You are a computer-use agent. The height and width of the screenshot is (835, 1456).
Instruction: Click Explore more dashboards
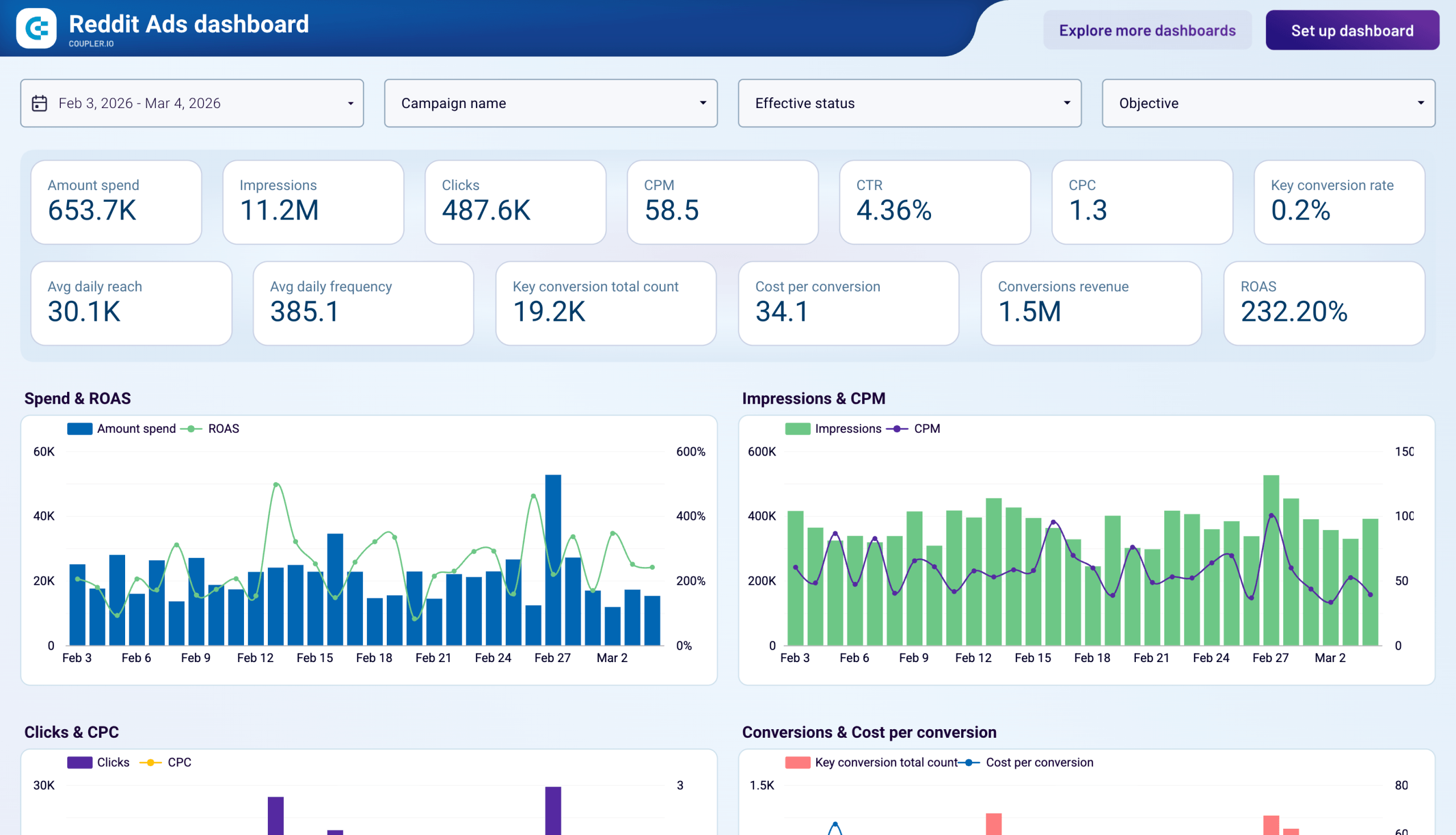coord(1147,30)
